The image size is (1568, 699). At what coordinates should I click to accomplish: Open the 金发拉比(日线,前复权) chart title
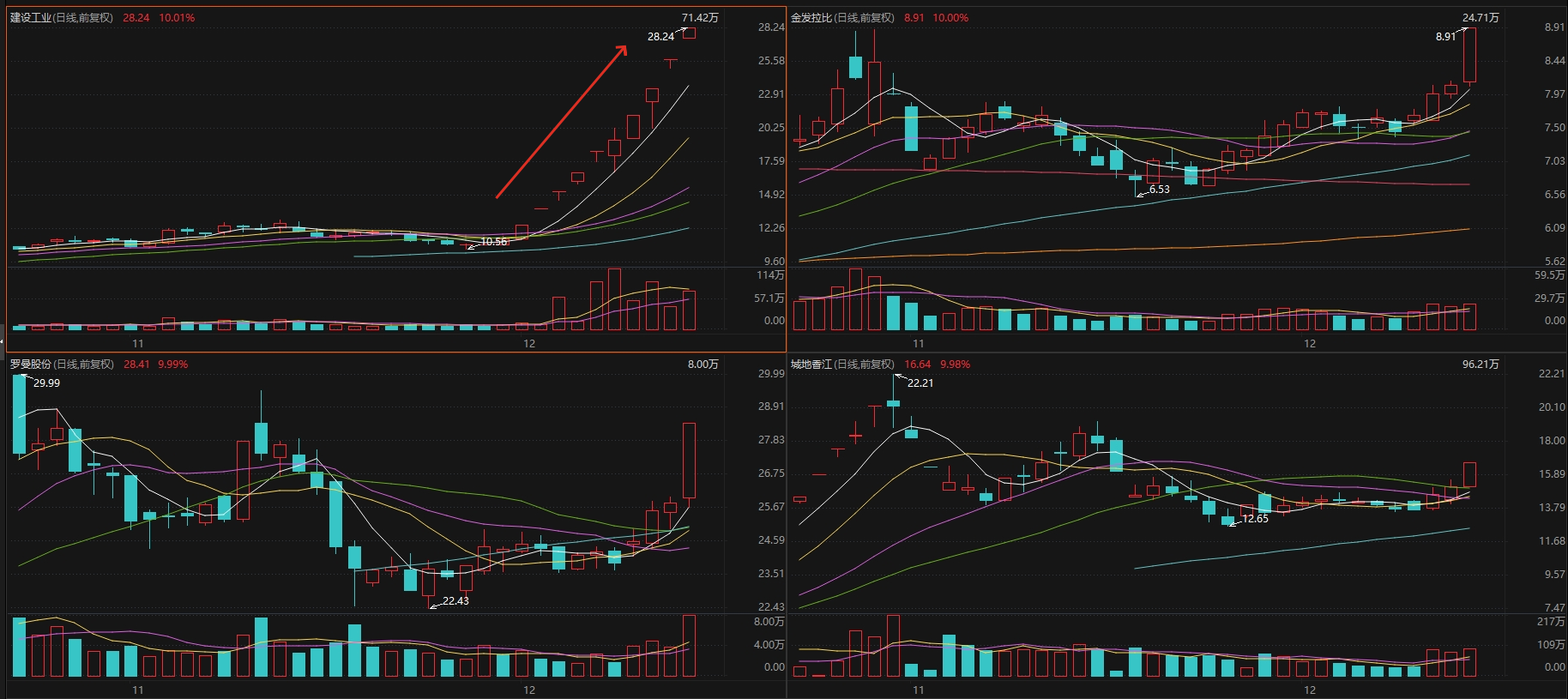pos(842,17)
